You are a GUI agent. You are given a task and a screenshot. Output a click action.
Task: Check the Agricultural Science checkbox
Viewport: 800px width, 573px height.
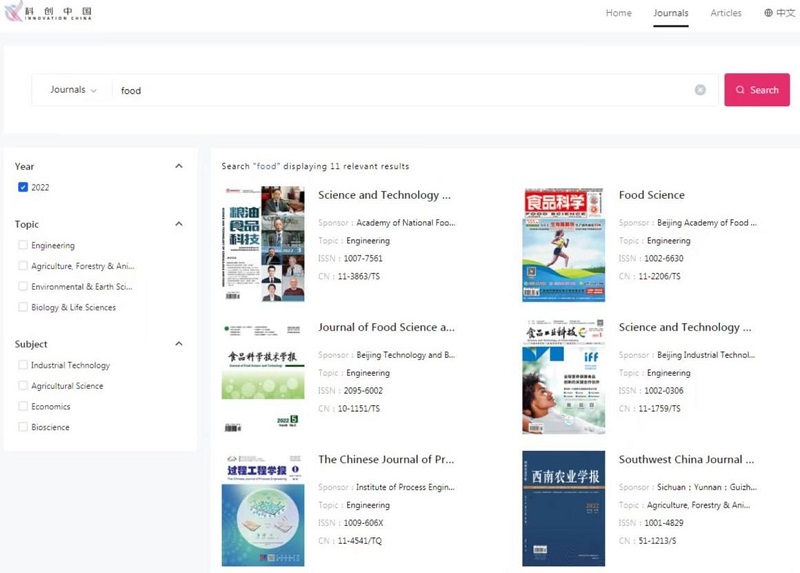(23, 386)
